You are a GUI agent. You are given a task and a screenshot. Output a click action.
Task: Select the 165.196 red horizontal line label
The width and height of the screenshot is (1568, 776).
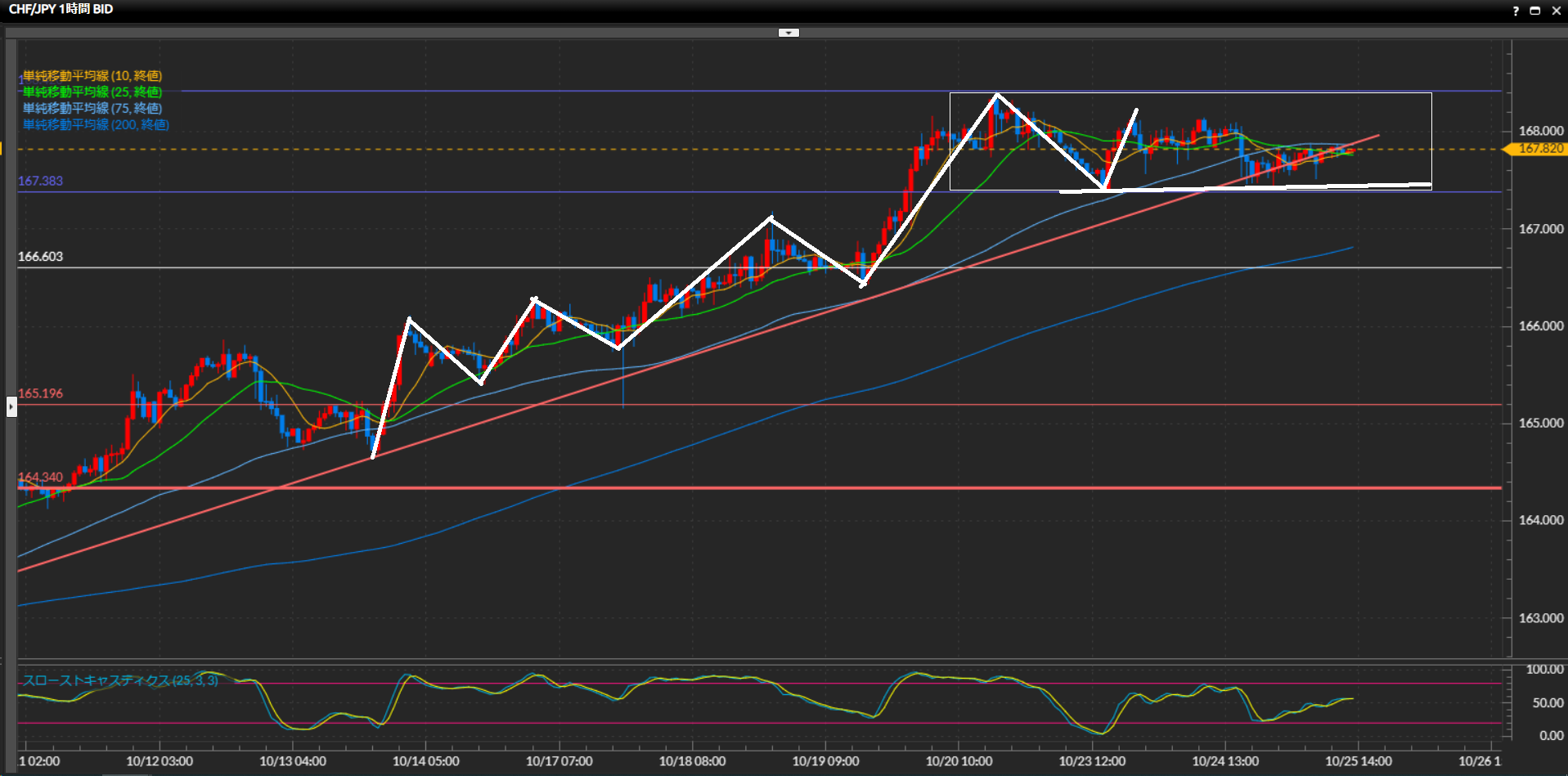point(40,393)
